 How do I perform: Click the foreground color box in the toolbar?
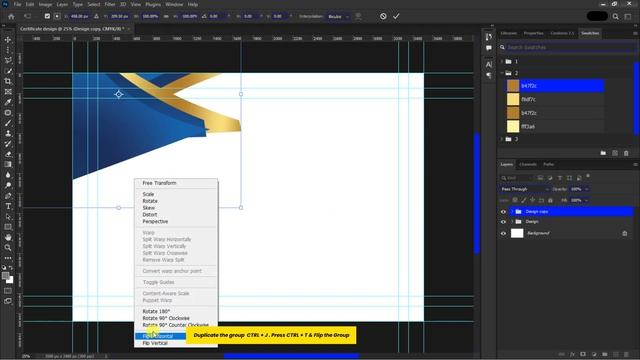click(x=5, y=276)
